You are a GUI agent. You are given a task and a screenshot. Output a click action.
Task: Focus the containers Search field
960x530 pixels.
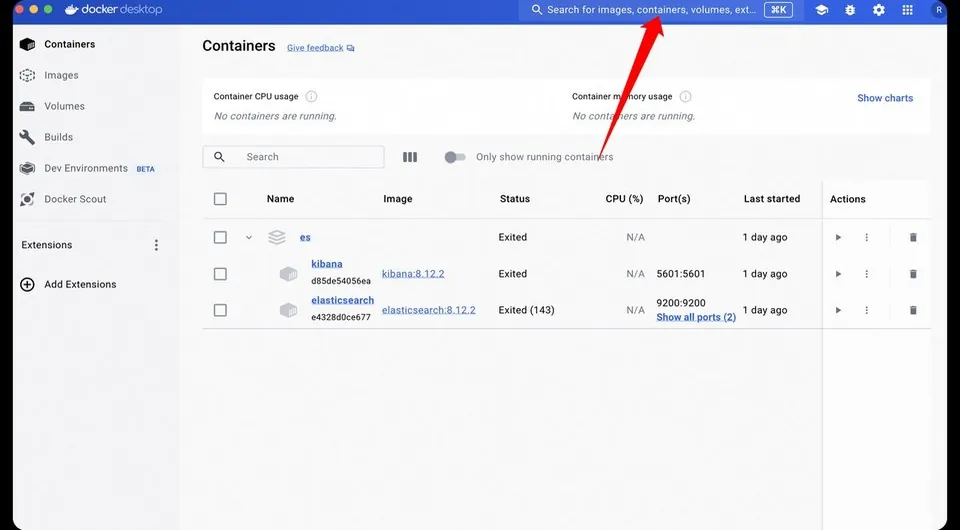tap(293, 157)
